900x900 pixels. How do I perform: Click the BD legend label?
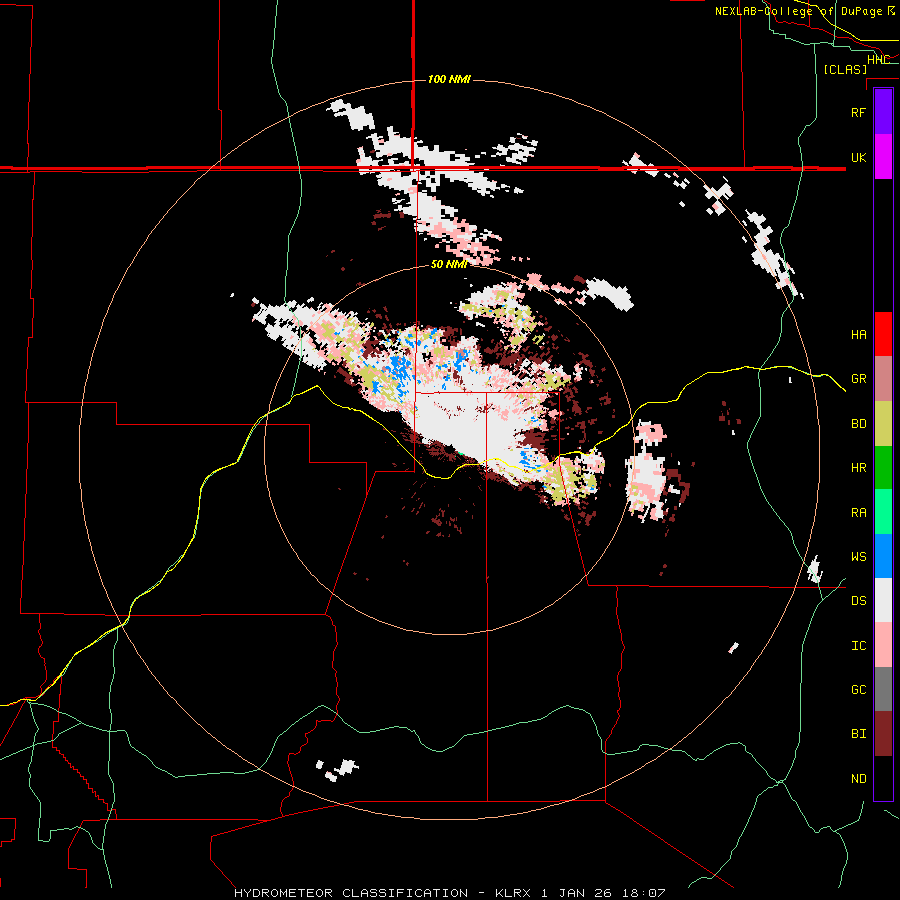[x=858, y=424]
